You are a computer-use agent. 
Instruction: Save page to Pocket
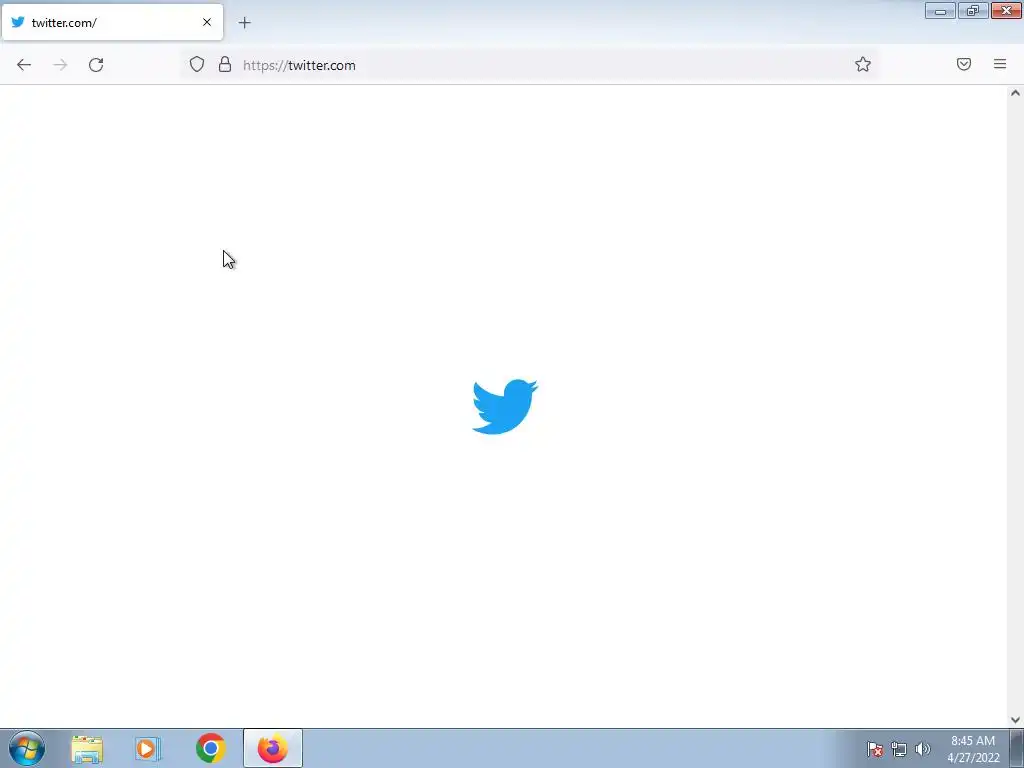964,64
